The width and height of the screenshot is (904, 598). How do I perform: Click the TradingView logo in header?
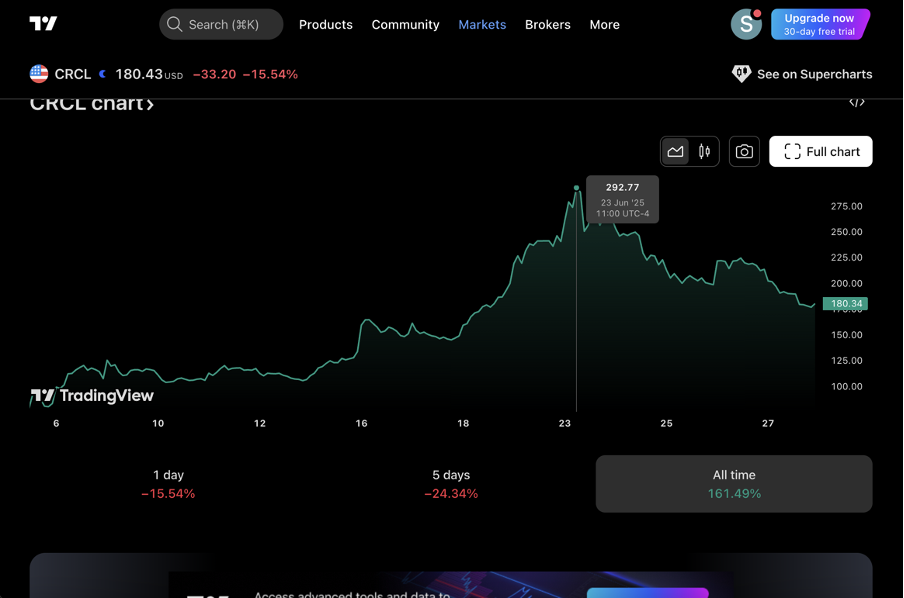(x=43, y=24)
